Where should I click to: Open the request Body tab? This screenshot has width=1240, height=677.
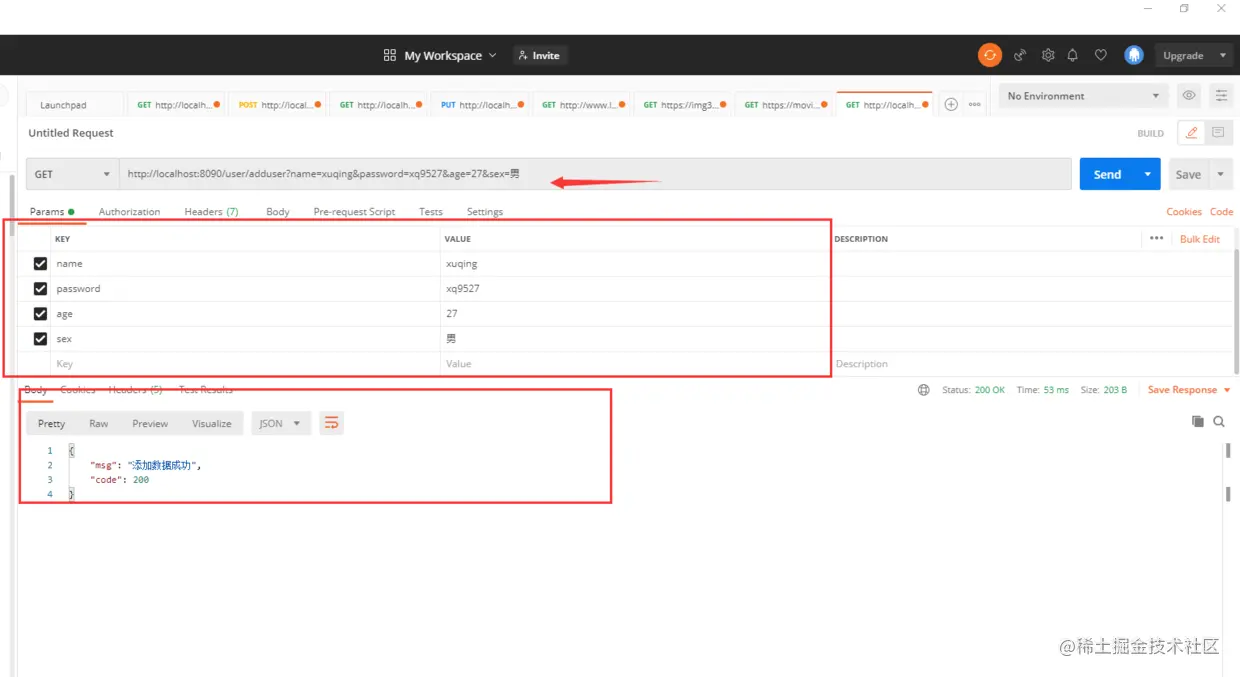tap(278, 212)
